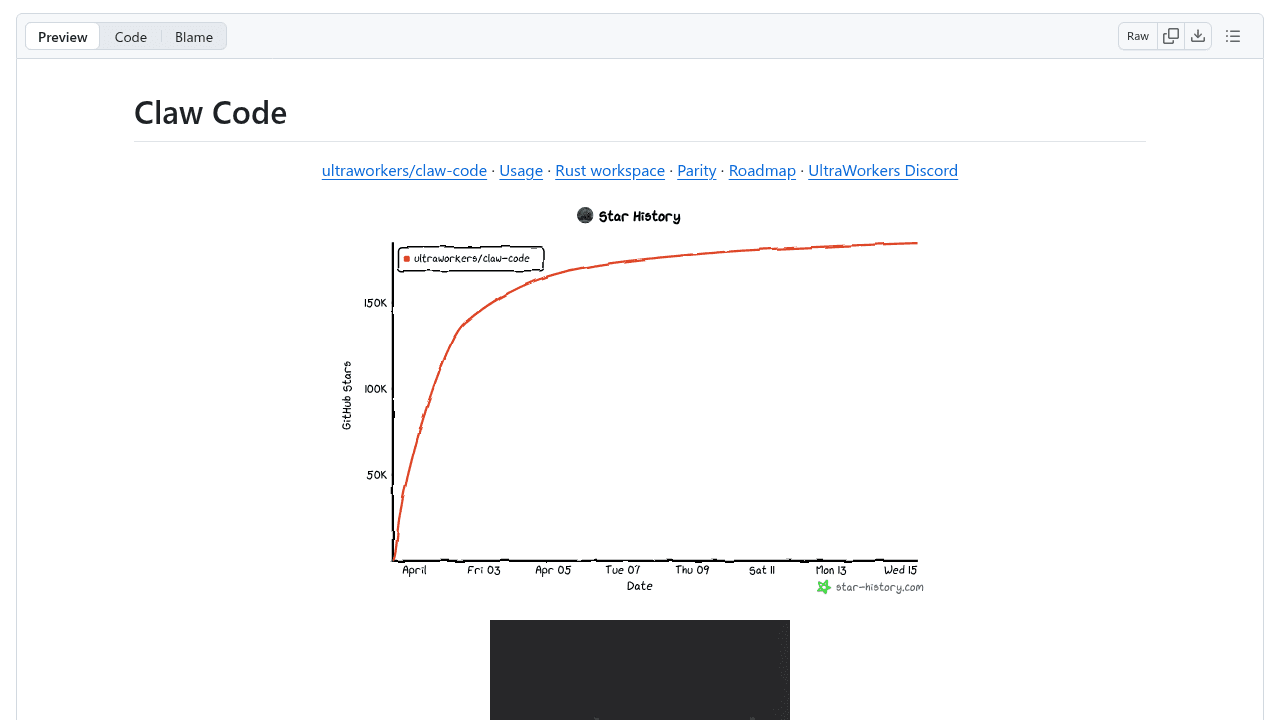This screenshot has height=720, width=1280.
Task: Click the dark image below the chart
Action: (x=640, y=670)
